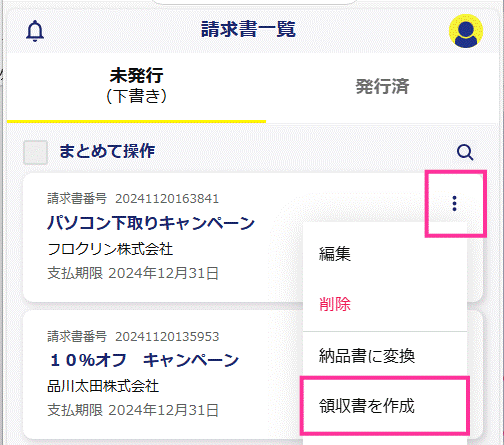Switch to the 発行済 tab
The image size is (504, 445).
click(382, 86)
